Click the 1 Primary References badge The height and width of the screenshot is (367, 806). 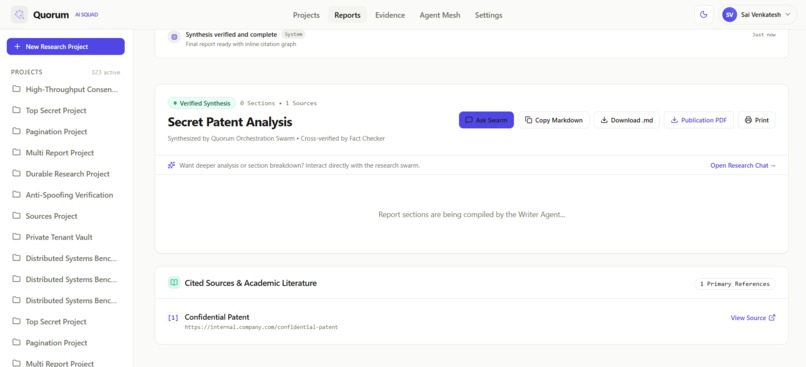pos(735,284)
